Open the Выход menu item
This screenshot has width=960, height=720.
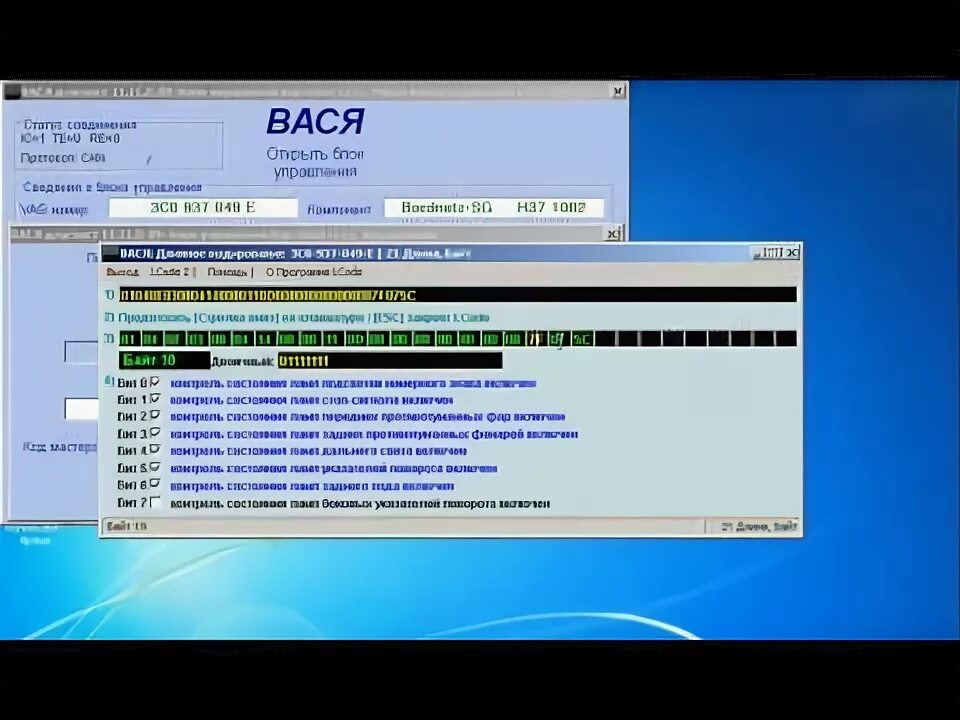[x=122, y=272]
